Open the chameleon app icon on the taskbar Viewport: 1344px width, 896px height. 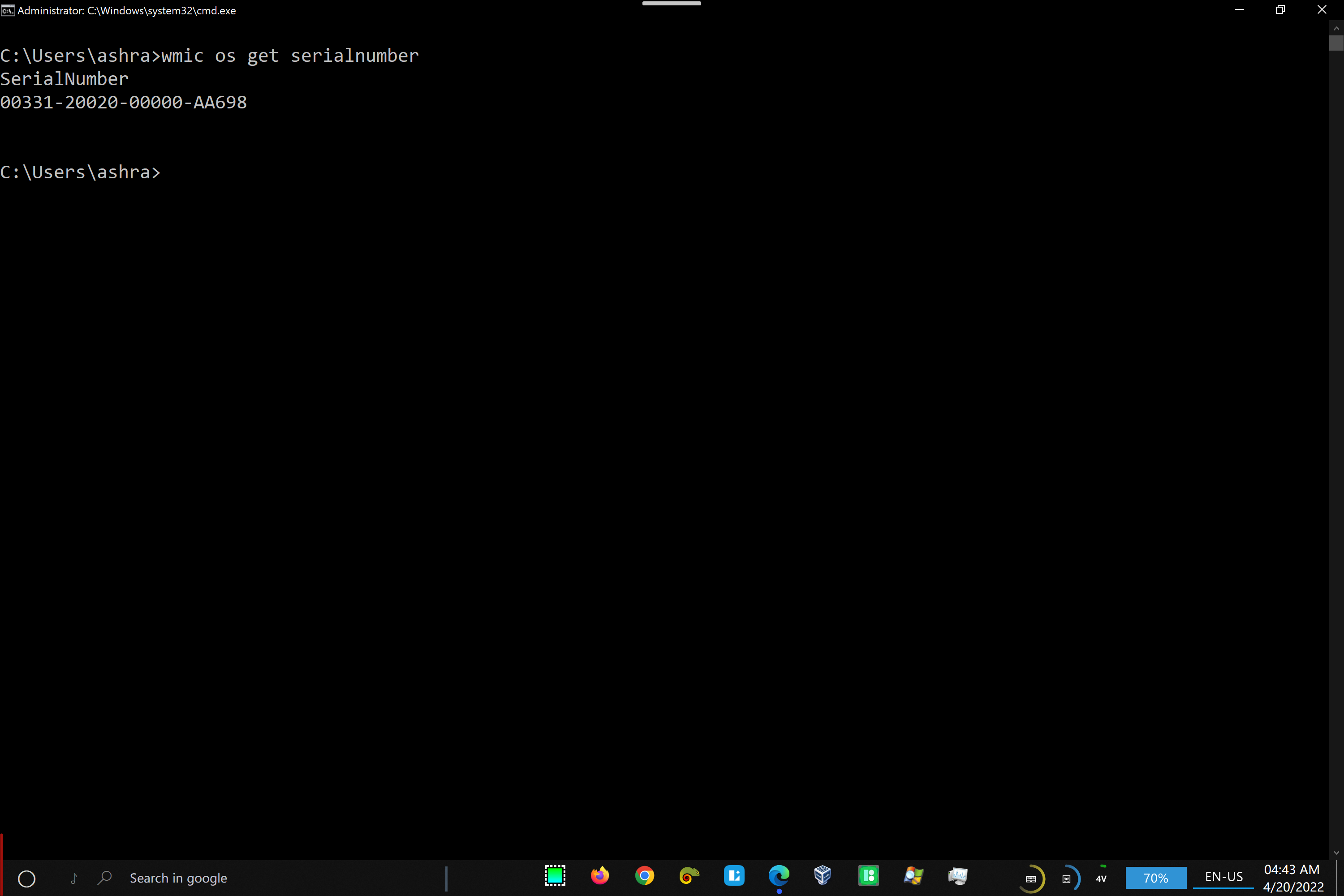coord(689,876)
